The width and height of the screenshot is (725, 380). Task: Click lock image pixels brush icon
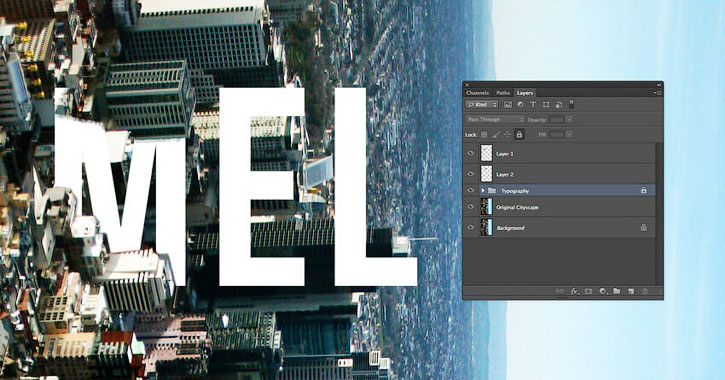496,135
